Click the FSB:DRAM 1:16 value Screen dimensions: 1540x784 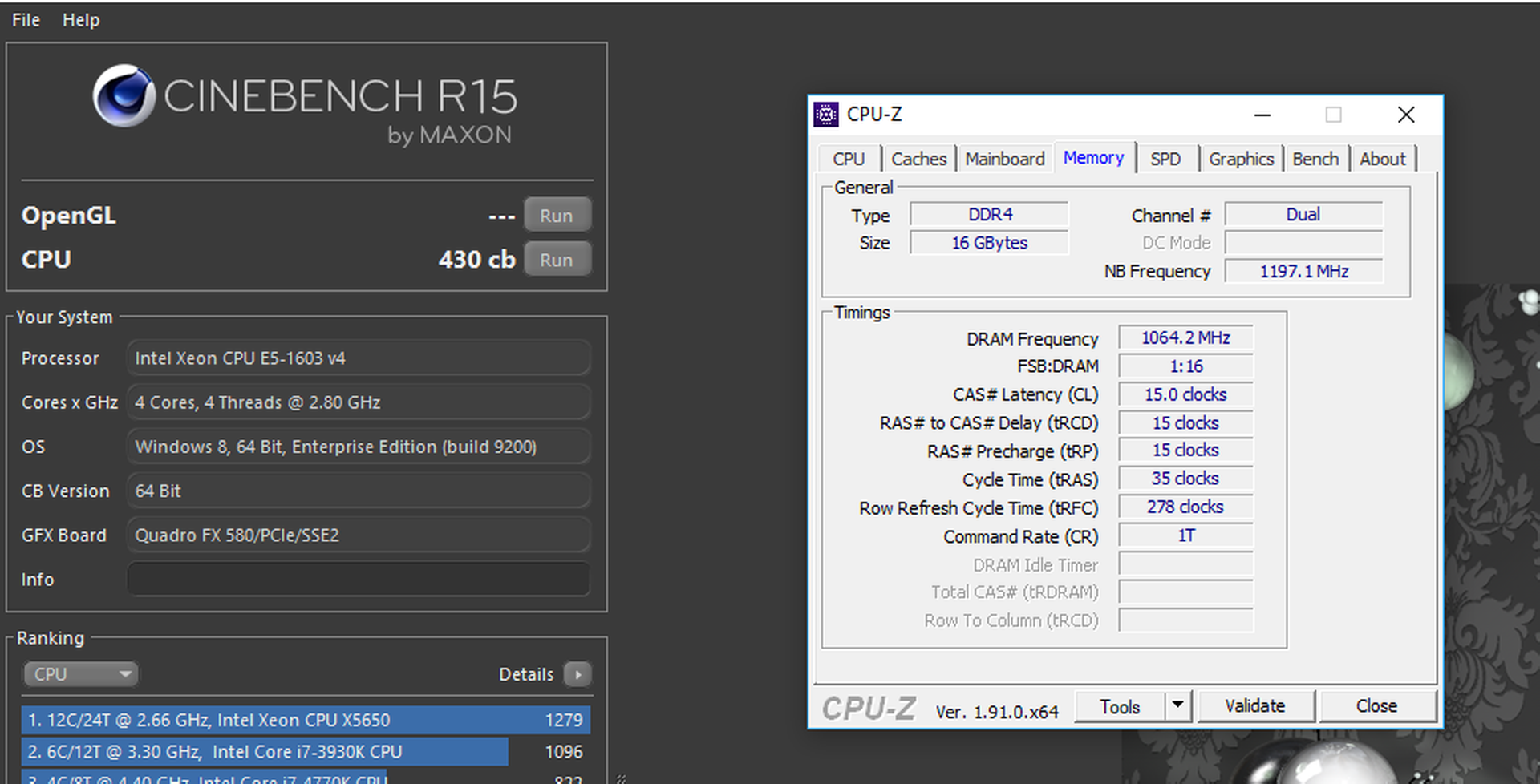[1185, 366]
